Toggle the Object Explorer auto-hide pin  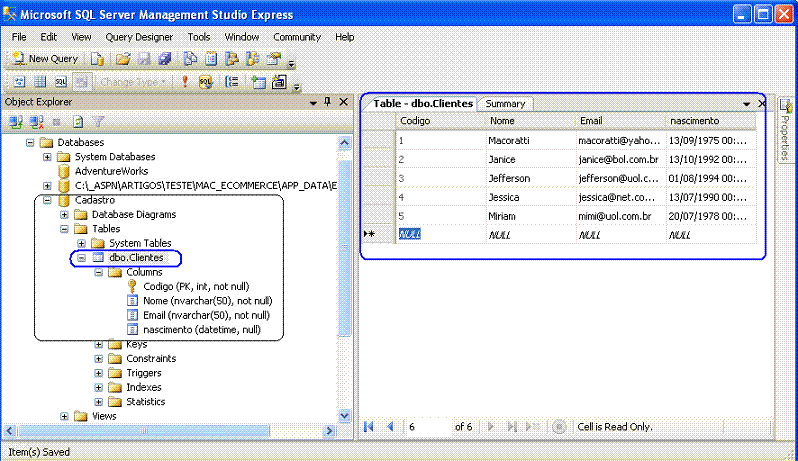coord(327,102)
